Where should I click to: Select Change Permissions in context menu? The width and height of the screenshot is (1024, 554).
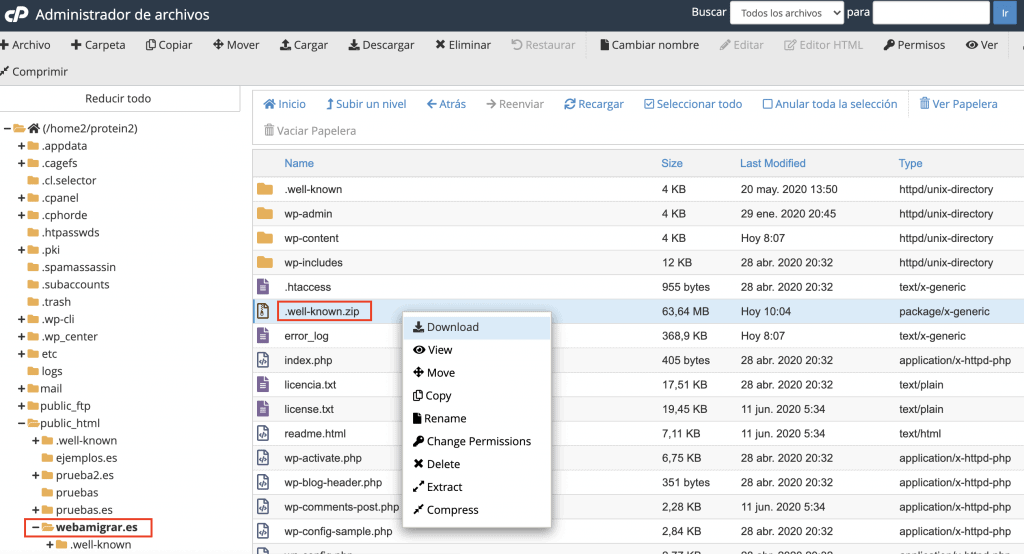pos(478,441)
